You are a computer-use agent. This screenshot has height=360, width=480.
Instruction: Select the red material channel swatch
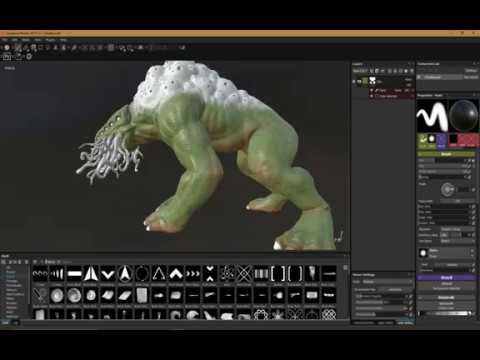click(x=468, y=140)
